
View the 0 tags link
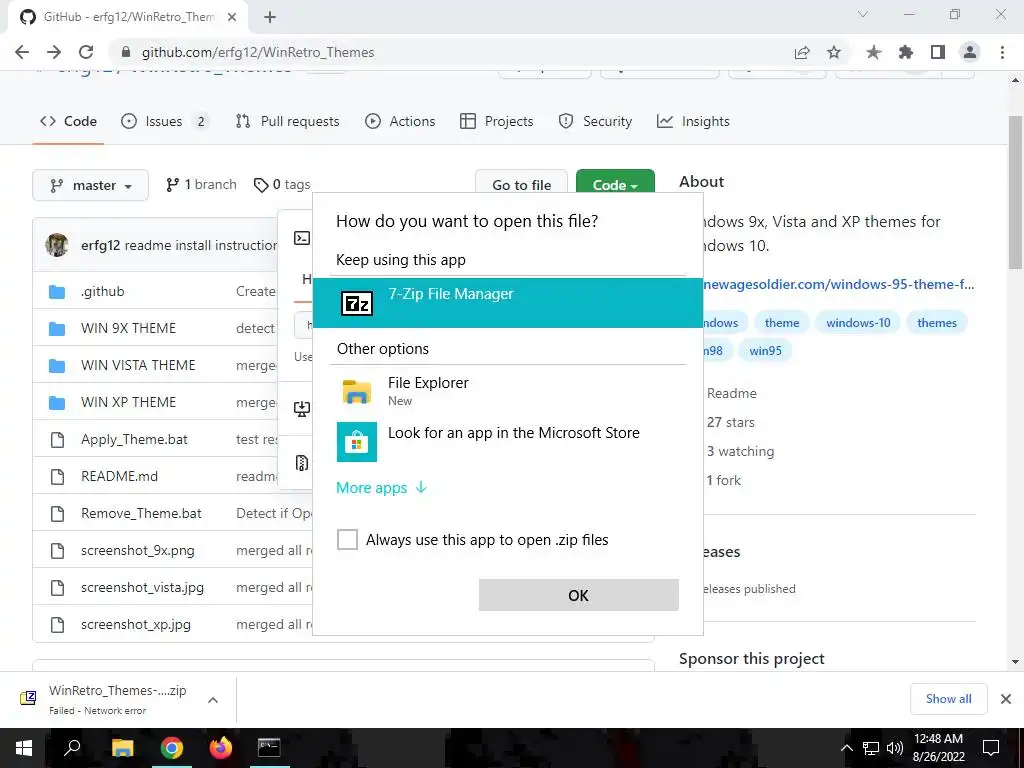[282, 185]
